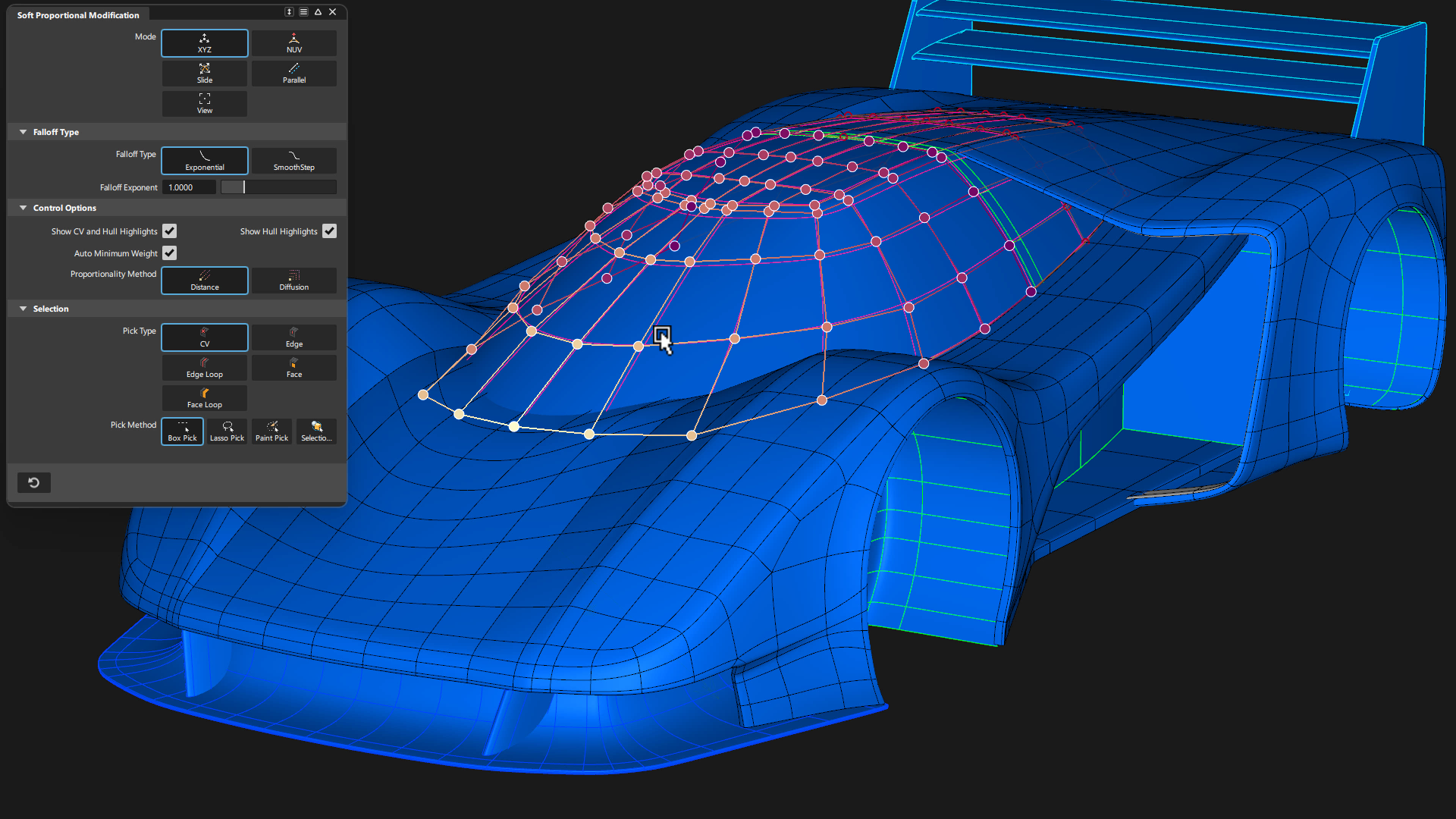1456x819 pixels.
Task: Disable Auto Minimum Weight checkbox
Action: point(170,253)
